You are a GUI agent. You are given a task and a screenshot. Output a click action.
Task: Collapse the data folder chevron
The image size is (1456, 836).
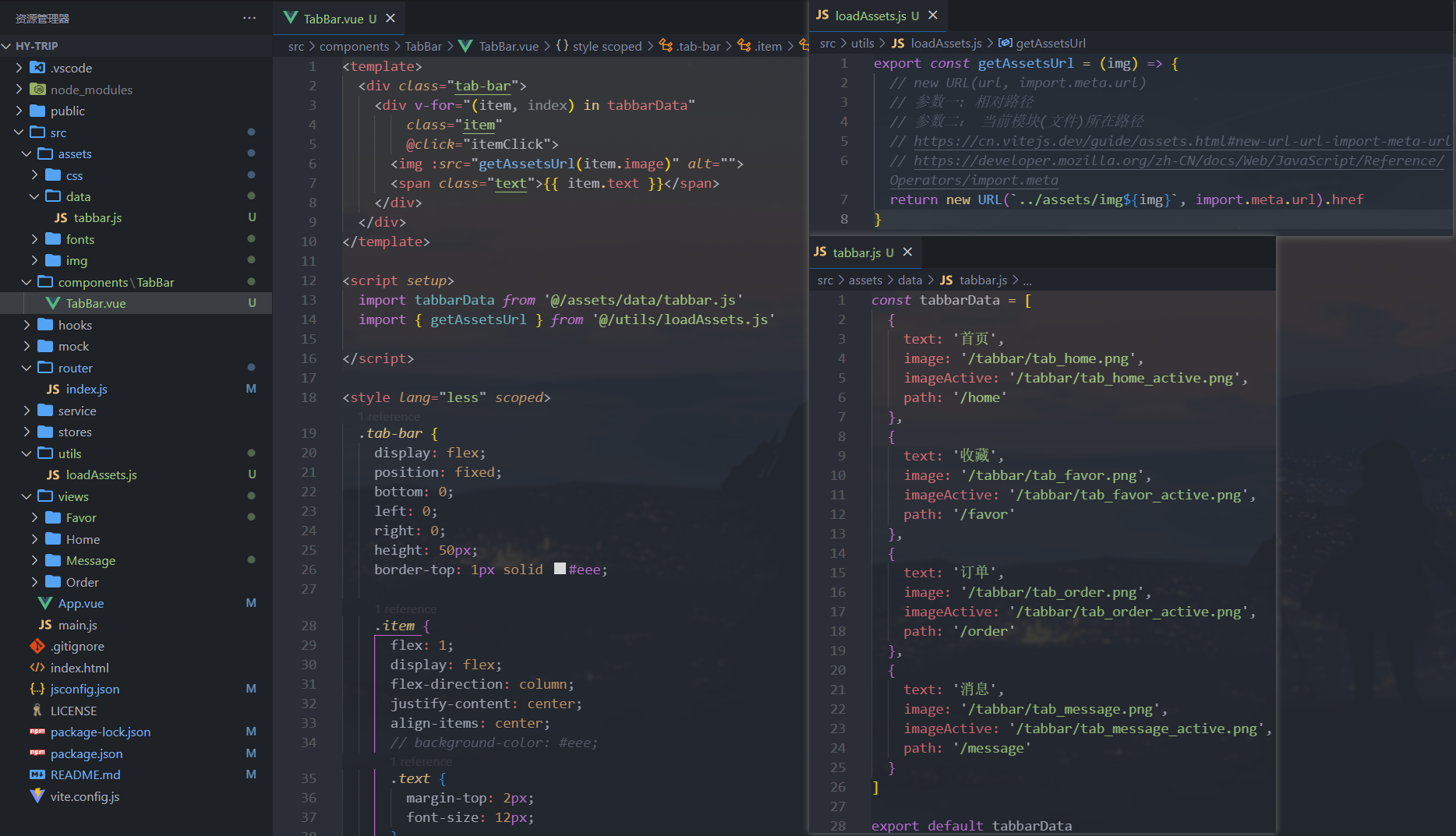tap(35, 196)
